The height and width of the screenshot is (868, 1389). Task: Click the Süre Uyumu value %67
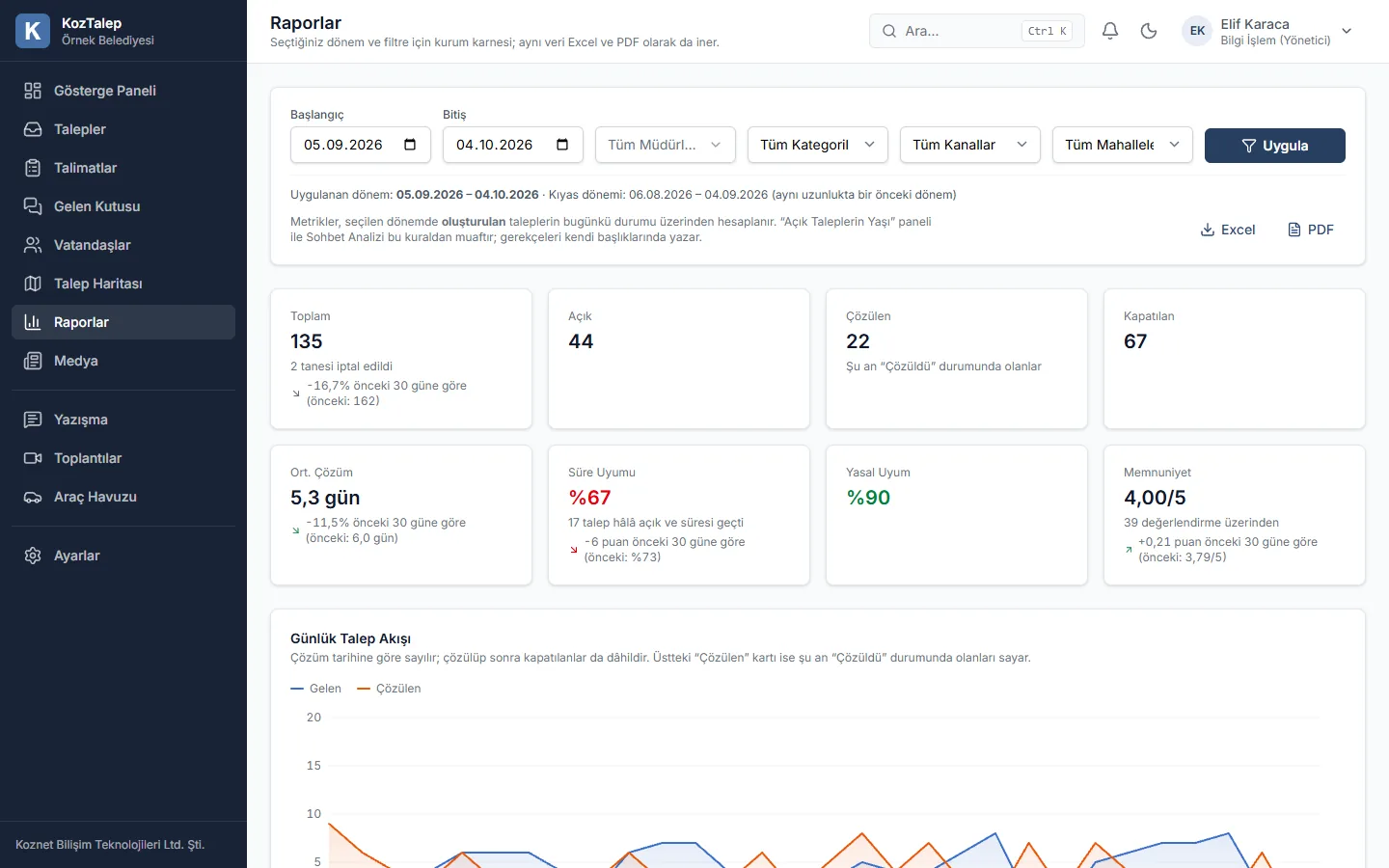[x=589, y=498]
